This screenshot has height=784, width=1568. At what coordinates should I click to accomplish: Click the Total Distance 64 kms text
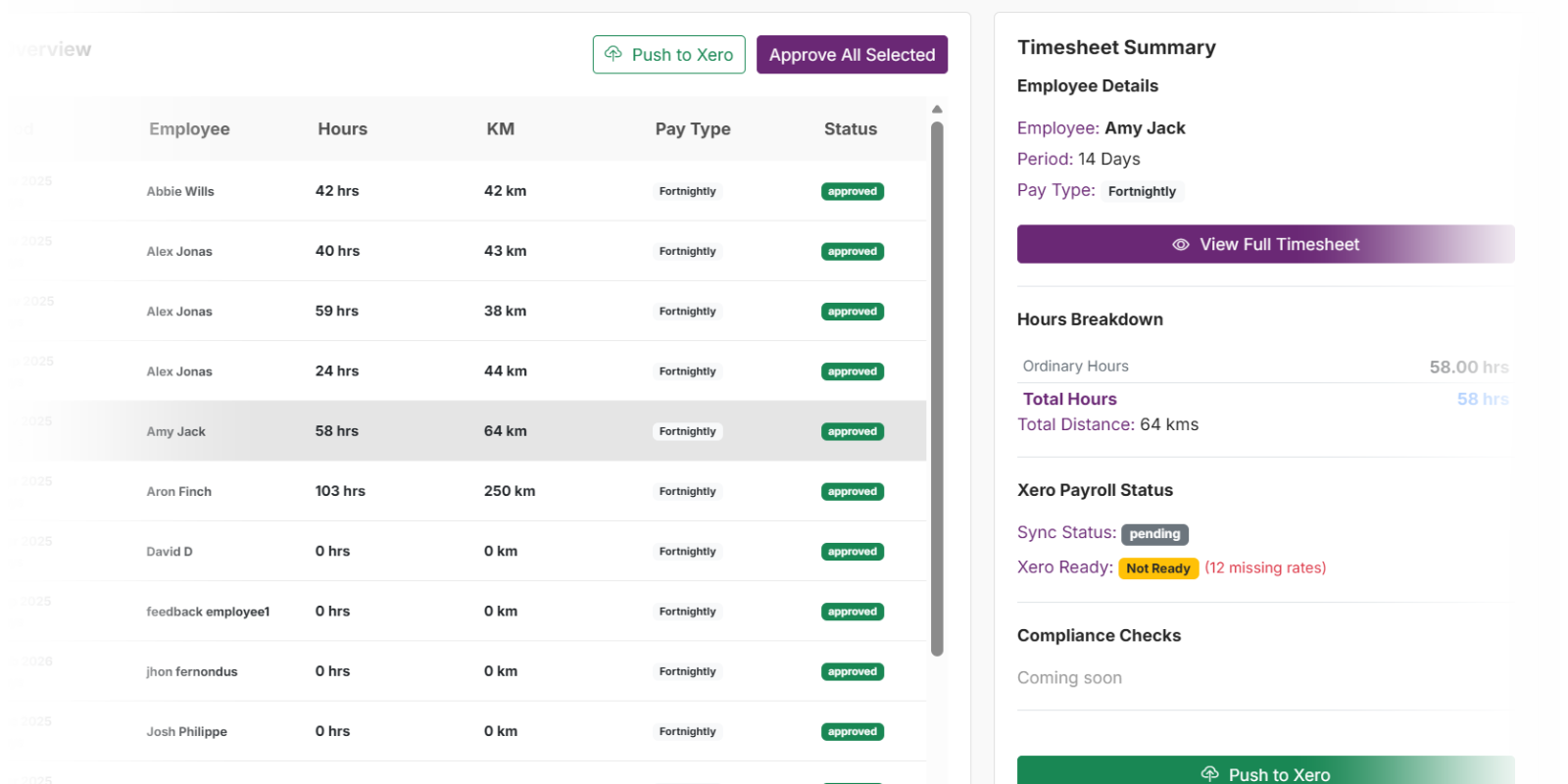click(x=1107, y=424)
